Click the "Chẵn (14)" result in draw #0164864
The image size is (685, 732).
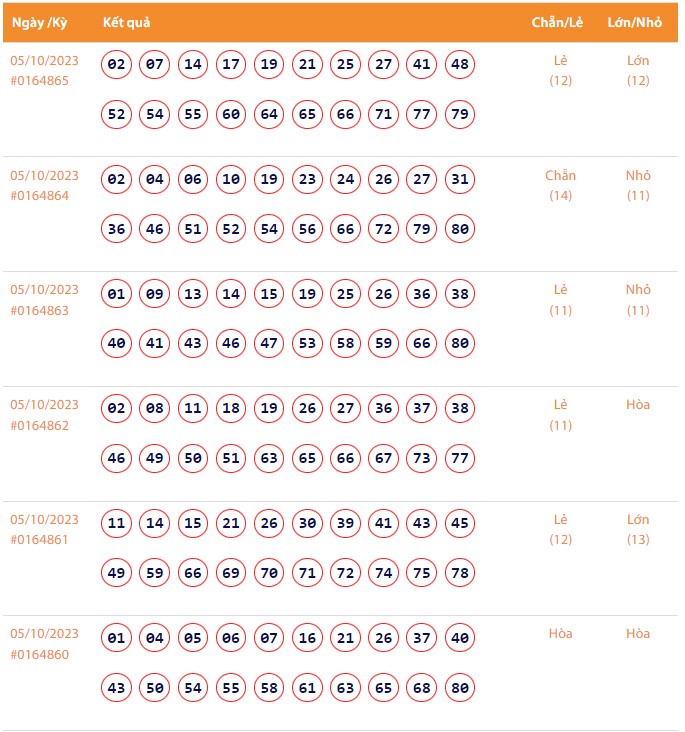click(561, 185)
